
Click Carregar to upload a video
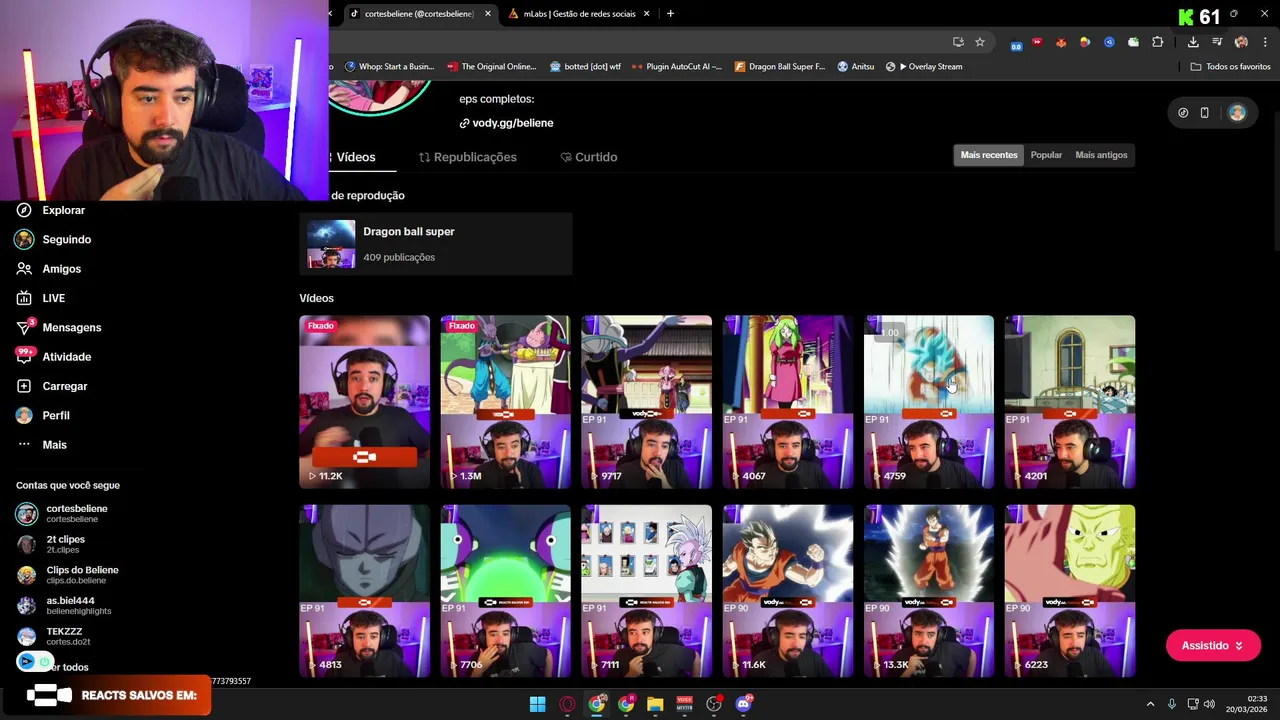point(52,386)
